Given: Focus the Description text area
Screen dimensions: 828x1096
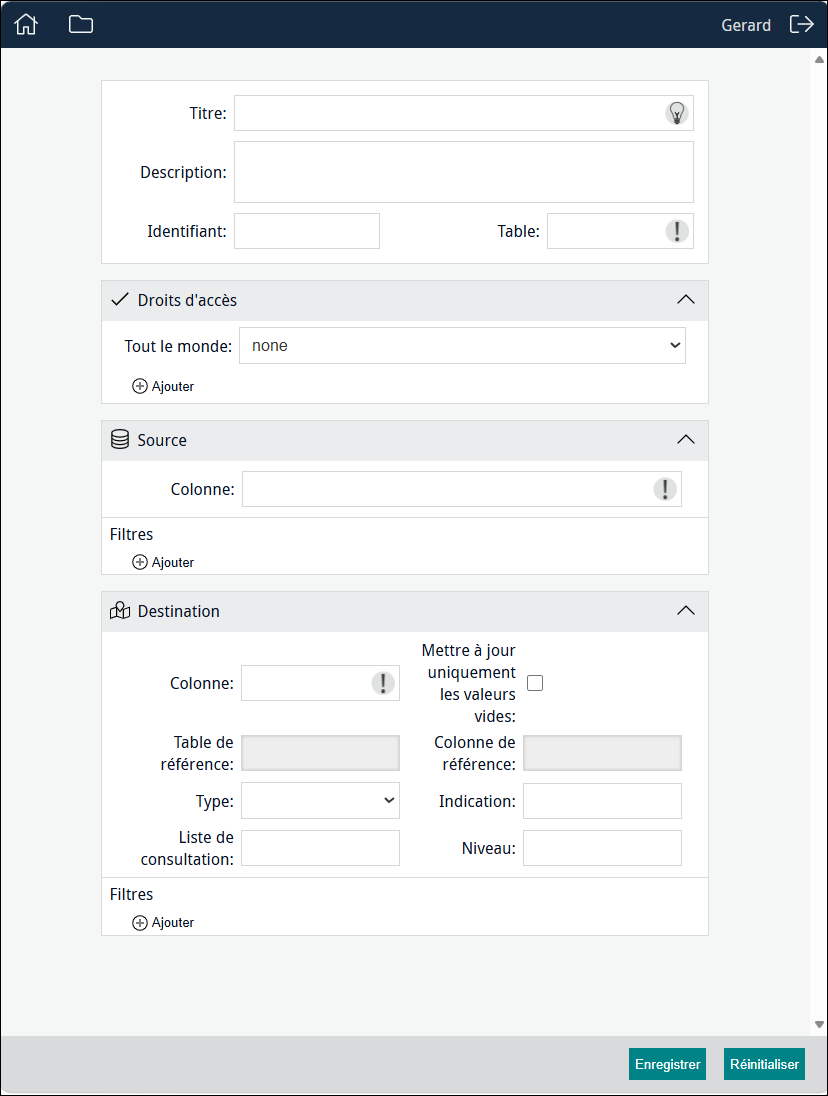Looking at the screenshot, I should click(464, 172).
